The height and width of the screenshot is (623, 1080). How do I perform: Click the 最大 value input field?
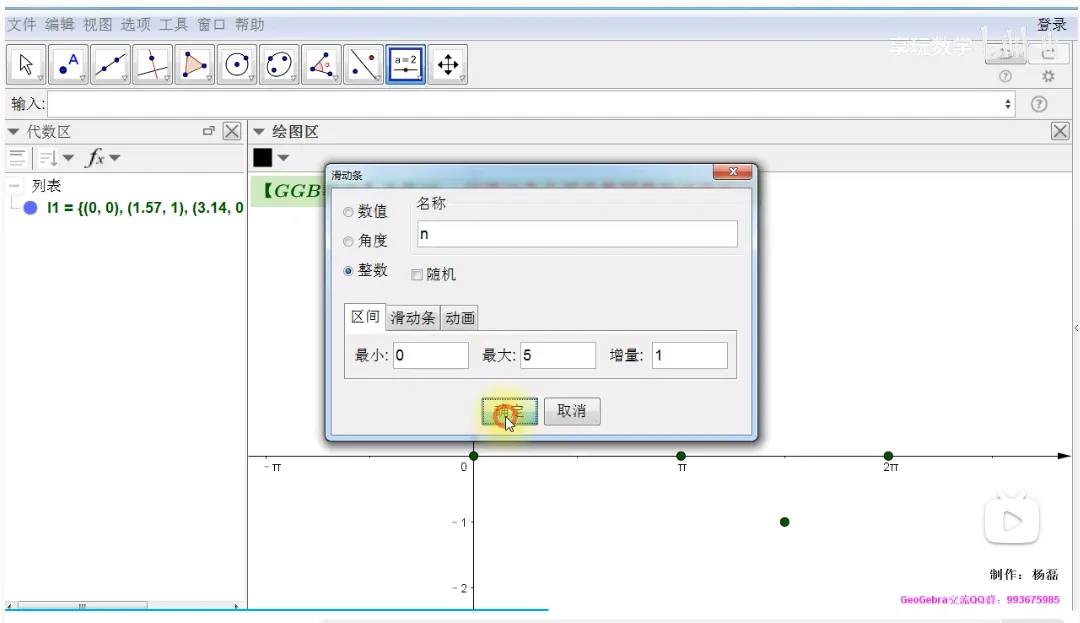557,355
